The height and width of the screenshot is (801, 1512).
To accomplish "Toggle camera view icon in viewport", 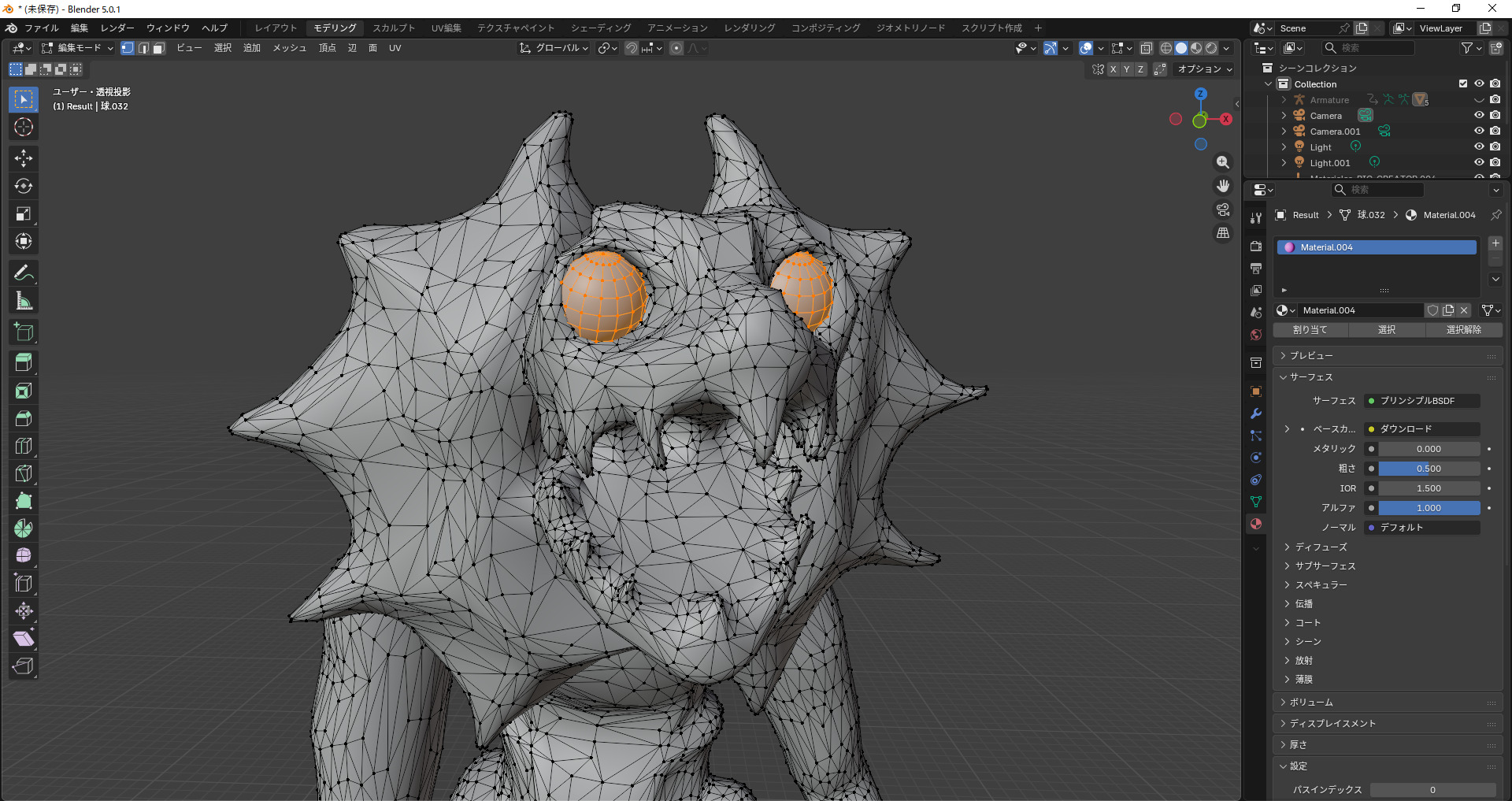I will pos(1222,210).
